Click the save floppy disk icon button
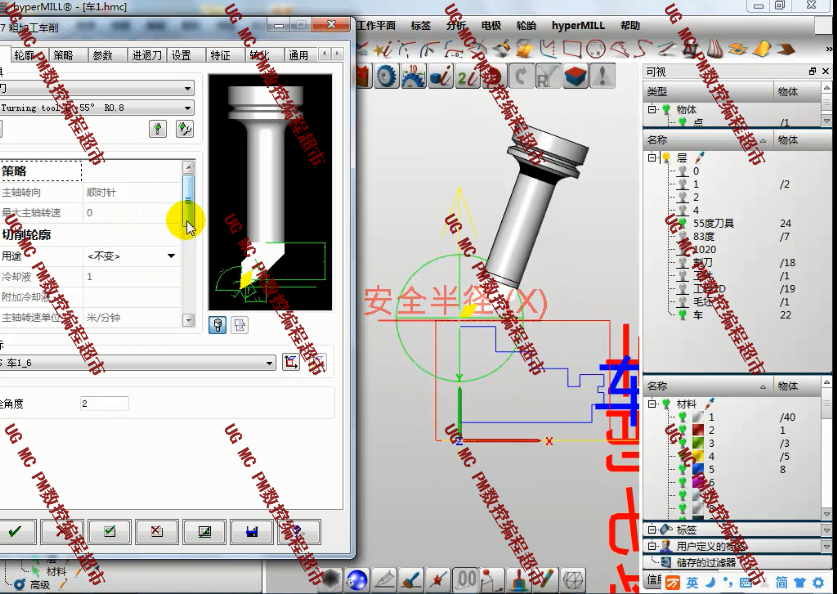837x594 pixels. coord(251,531)
